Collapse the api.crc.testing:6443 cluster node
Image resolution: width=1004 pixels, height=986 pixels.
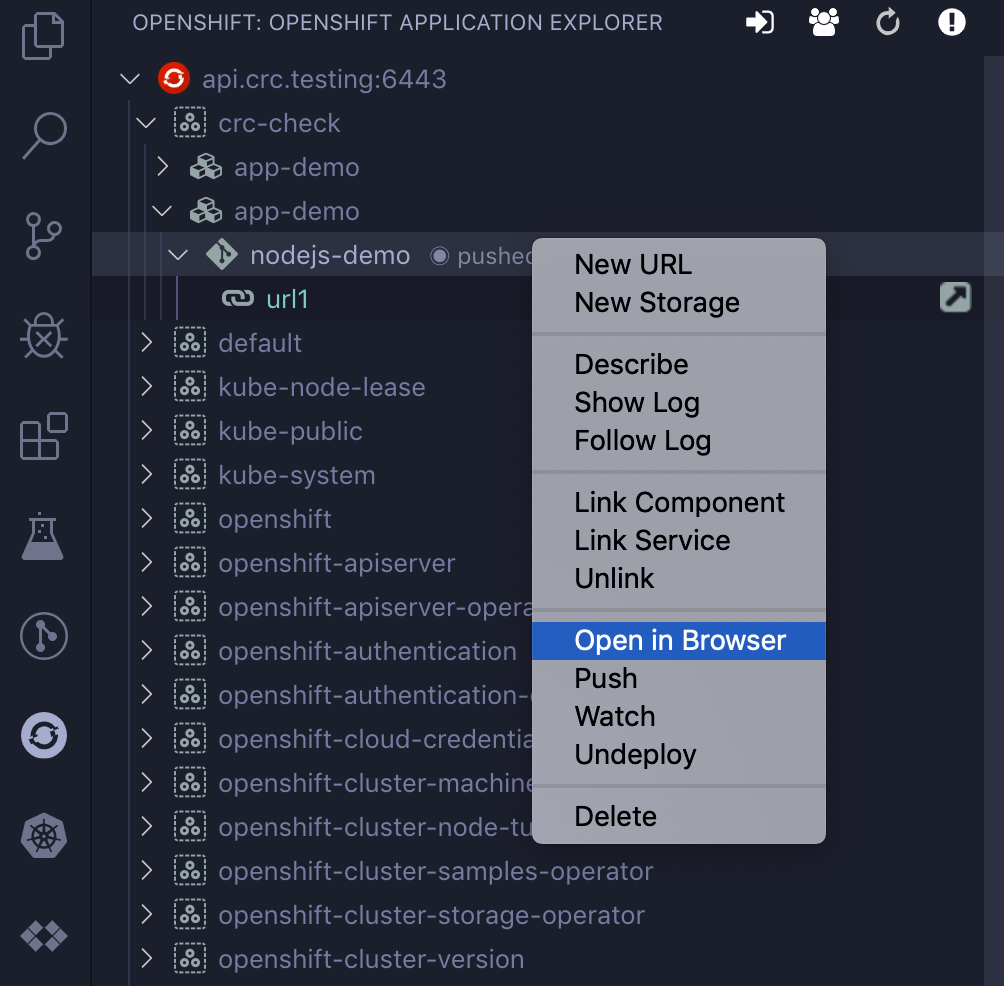click(130, 79)
